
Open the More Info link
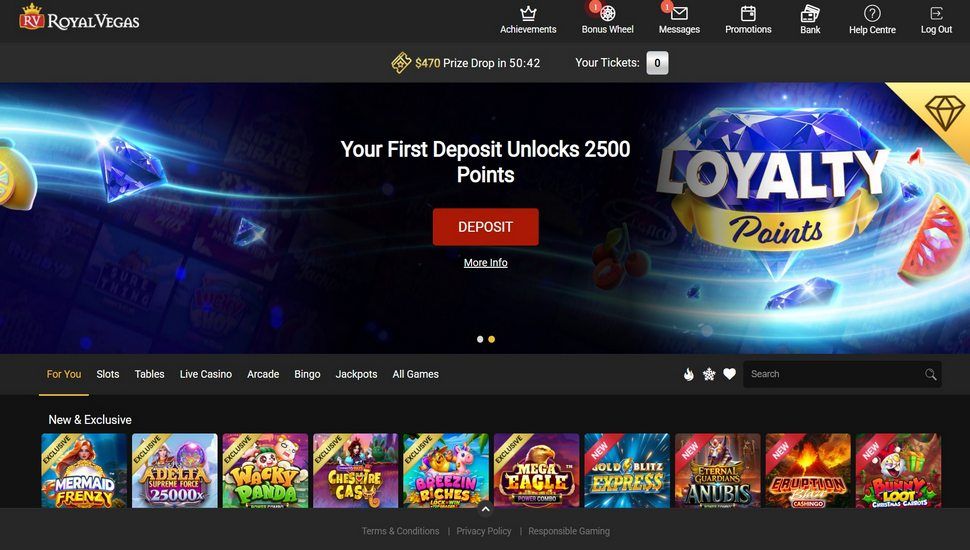click(x=486, y=262)
